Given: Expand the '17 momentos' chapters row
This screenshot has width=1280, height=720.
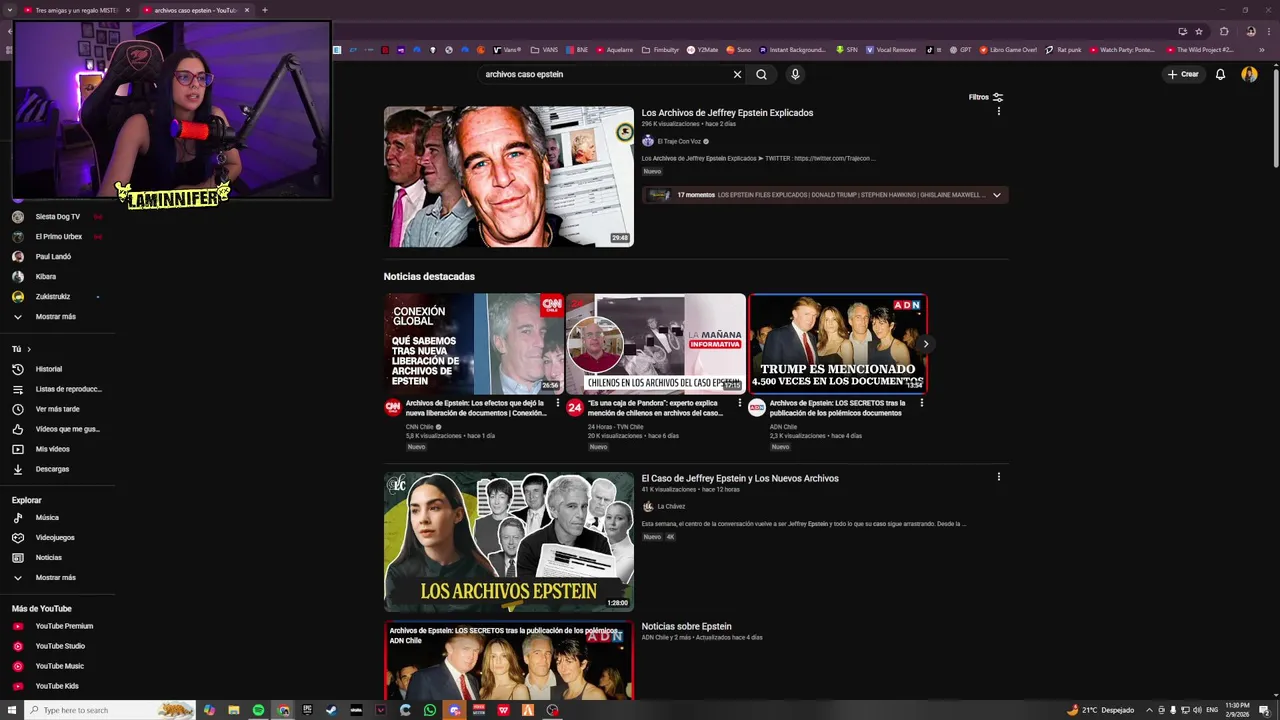Looking at the screenshot, I should click(x=825, y=195).
